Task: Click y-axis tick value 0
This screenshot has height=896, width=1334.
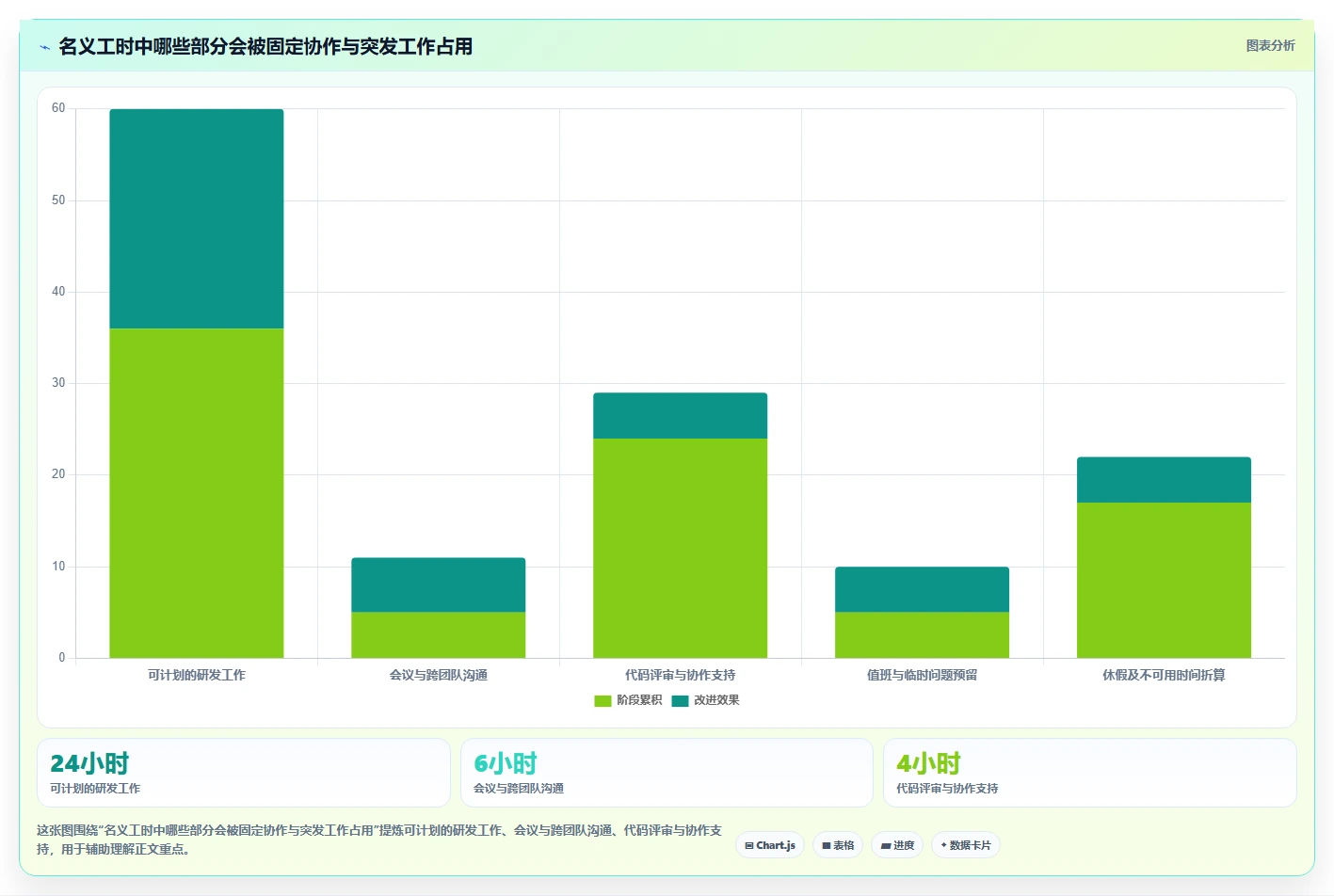Action: (62, 658)
